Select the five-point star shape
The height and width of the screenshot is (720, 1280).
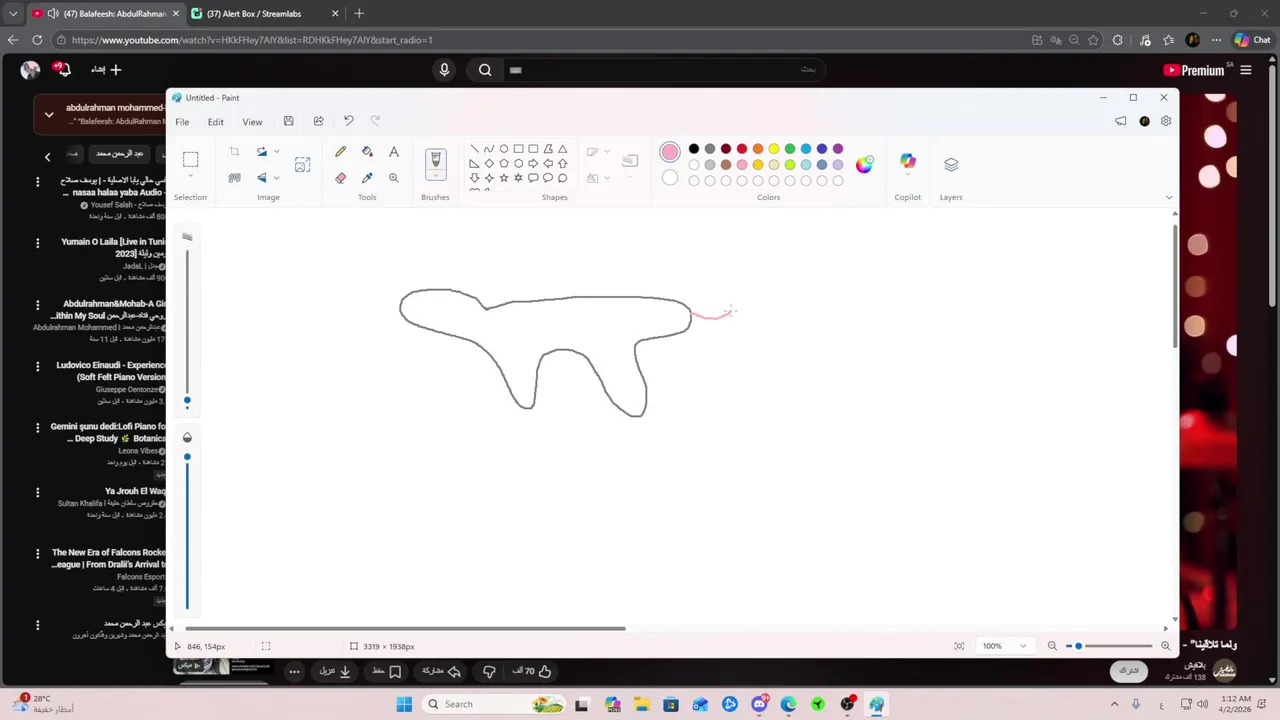click(x=504, y=178)
